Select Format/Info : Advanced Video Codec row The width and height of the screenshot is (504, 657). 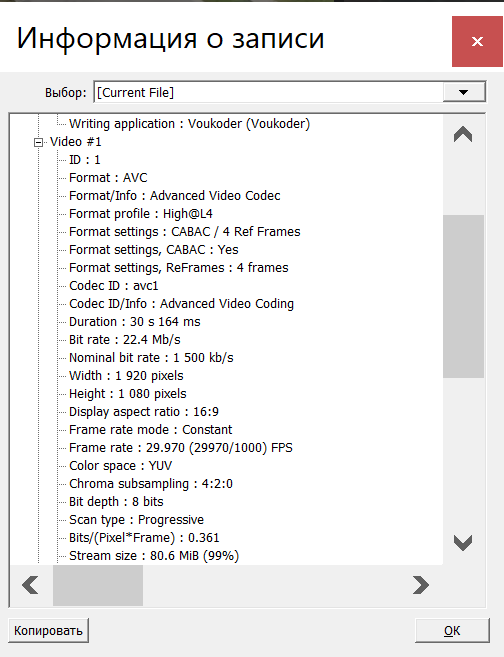[175, 196]
